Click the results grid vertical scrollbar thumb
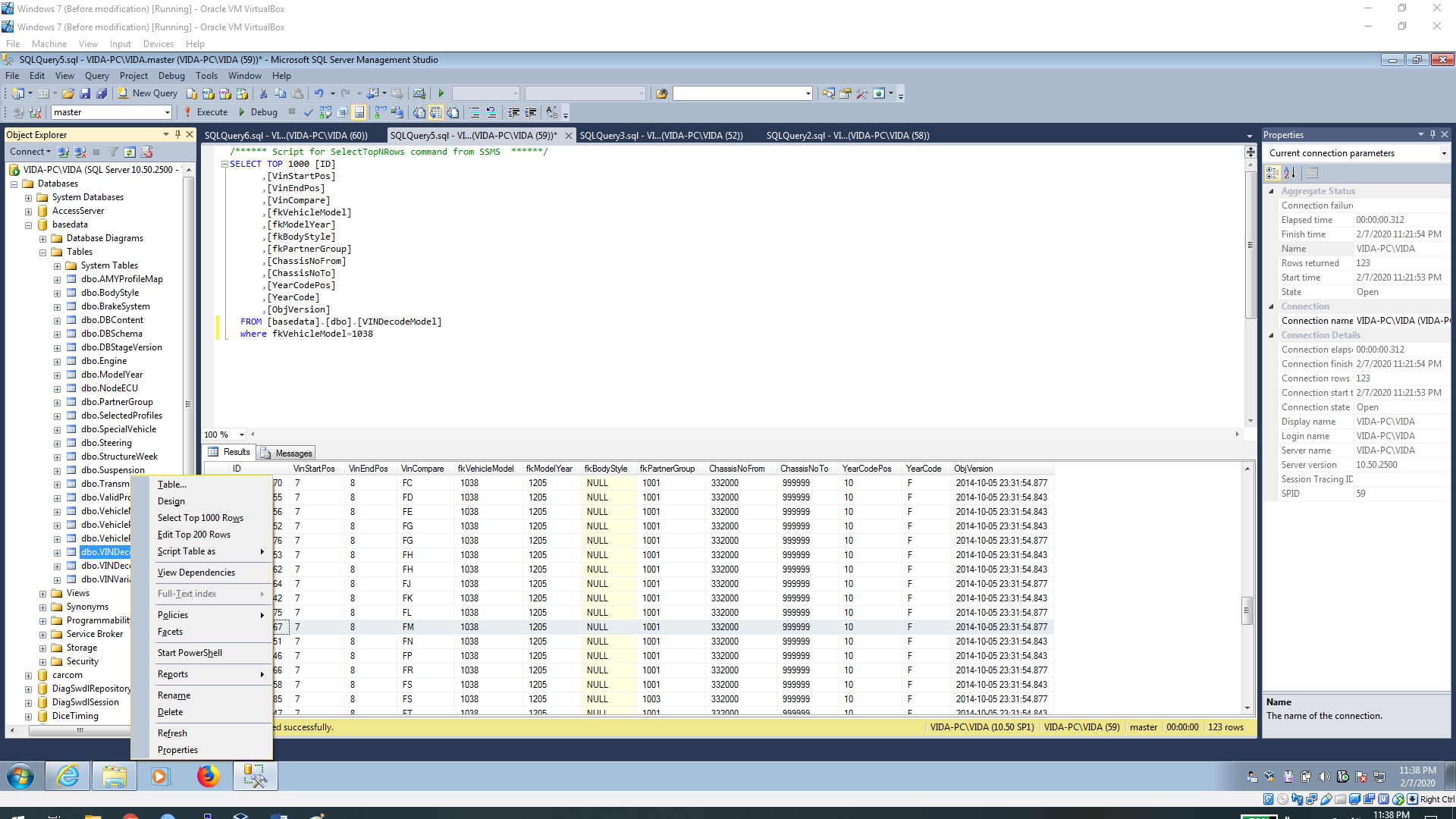This screenshot has width=1456, height=819. coord(1246,610)
